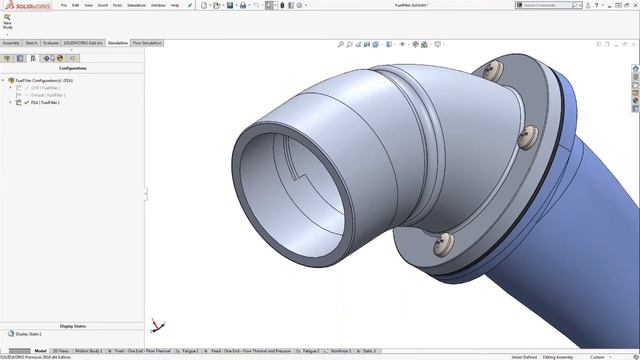This screenshot has width=640, height=360.
Task: Open Appearances color-ball icon in task pane
Action: click(x=635, y=100)
